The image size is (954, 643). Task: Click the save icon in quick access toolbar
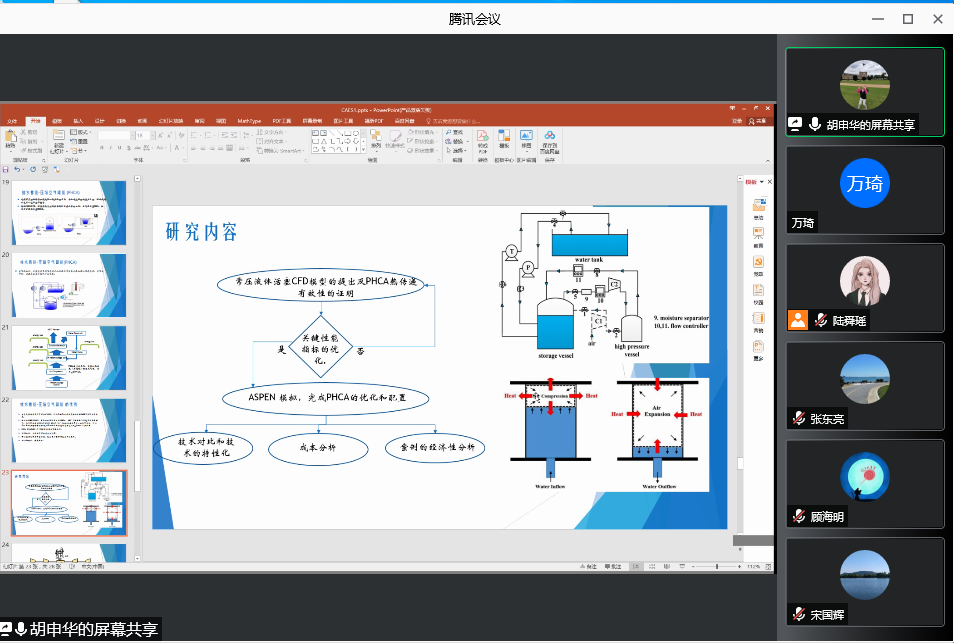tap(6, 169)
